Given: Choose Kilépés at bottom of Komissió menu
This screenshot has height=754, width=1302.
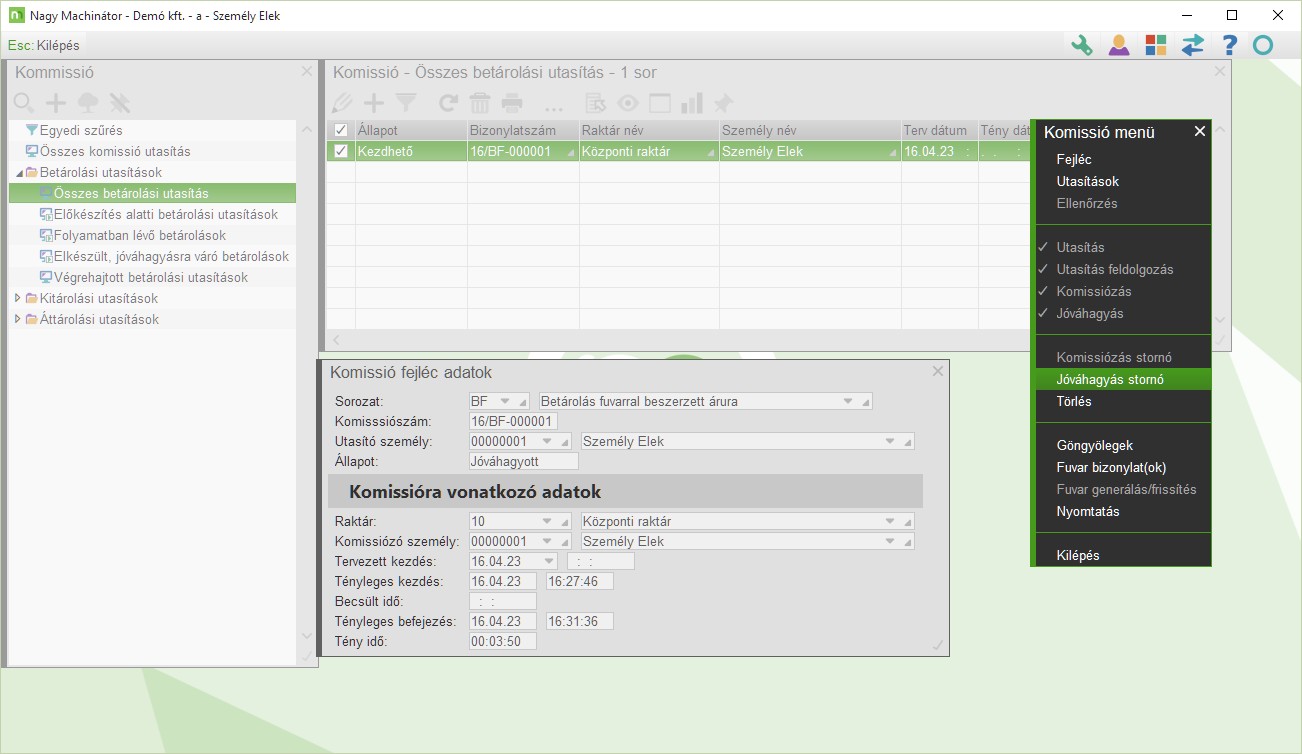Looking at the screenshot, I should (x=1078, y=555).
